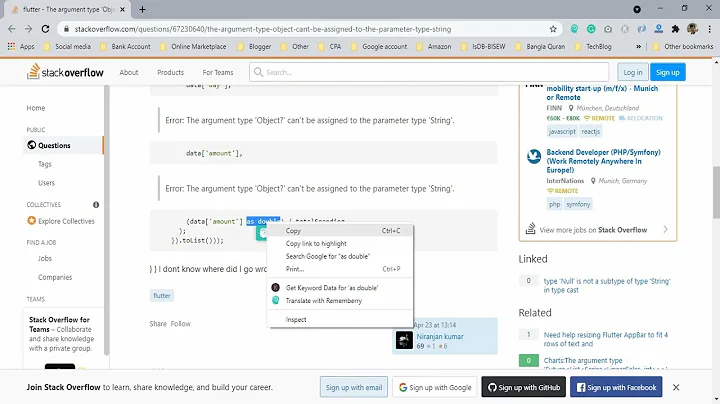Screen dimensions: 720x404
Task: Open Companies in the sidebar
Action: click(x=55, y=277)
